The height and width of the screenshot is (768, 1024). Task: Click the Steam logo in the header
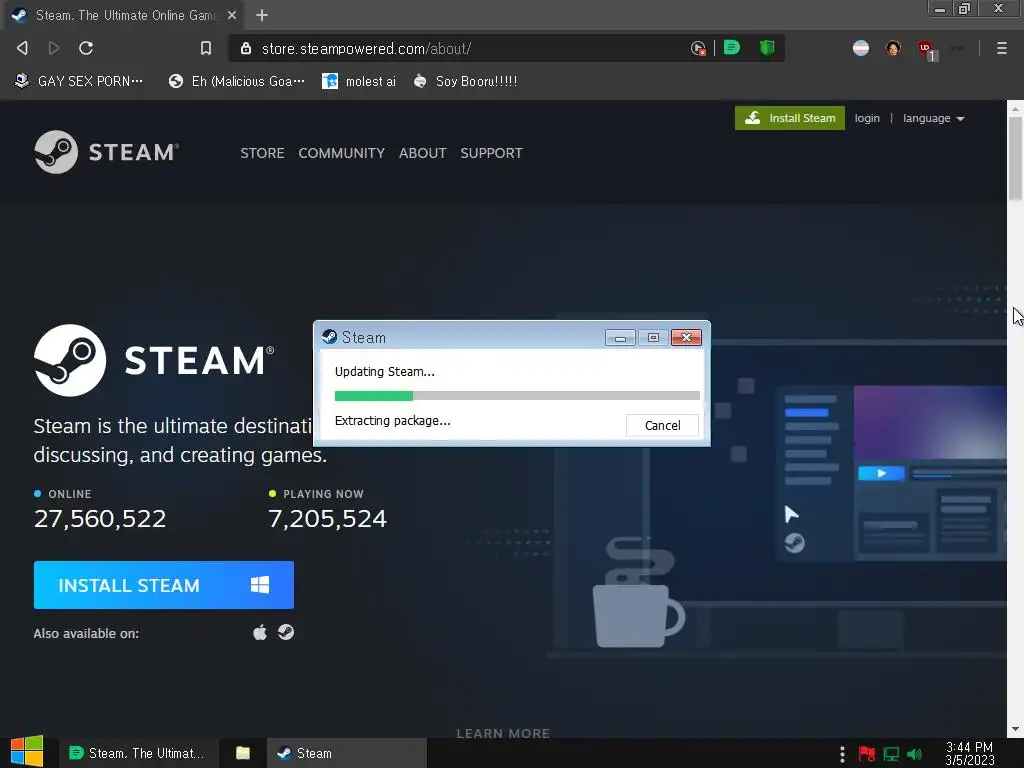[x=106, y=152]
